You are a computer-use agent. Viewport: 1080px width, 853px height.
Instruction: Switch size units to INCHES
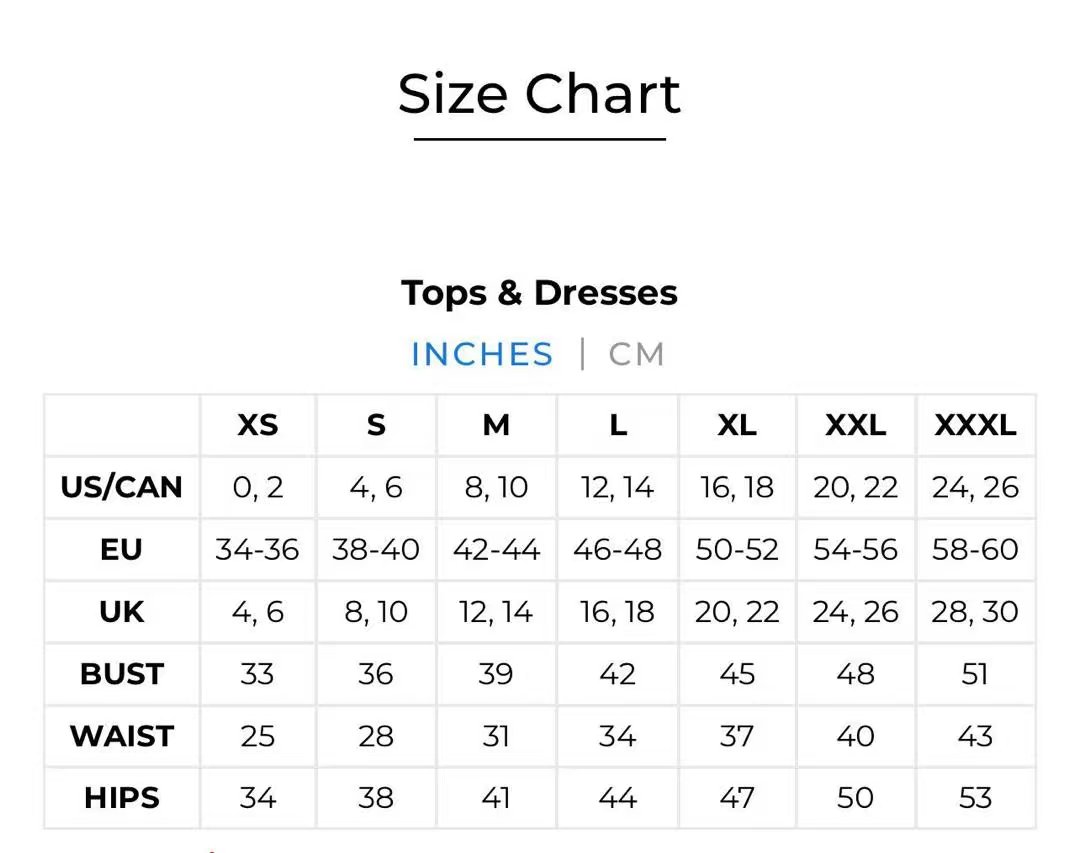tap(482, 354)
